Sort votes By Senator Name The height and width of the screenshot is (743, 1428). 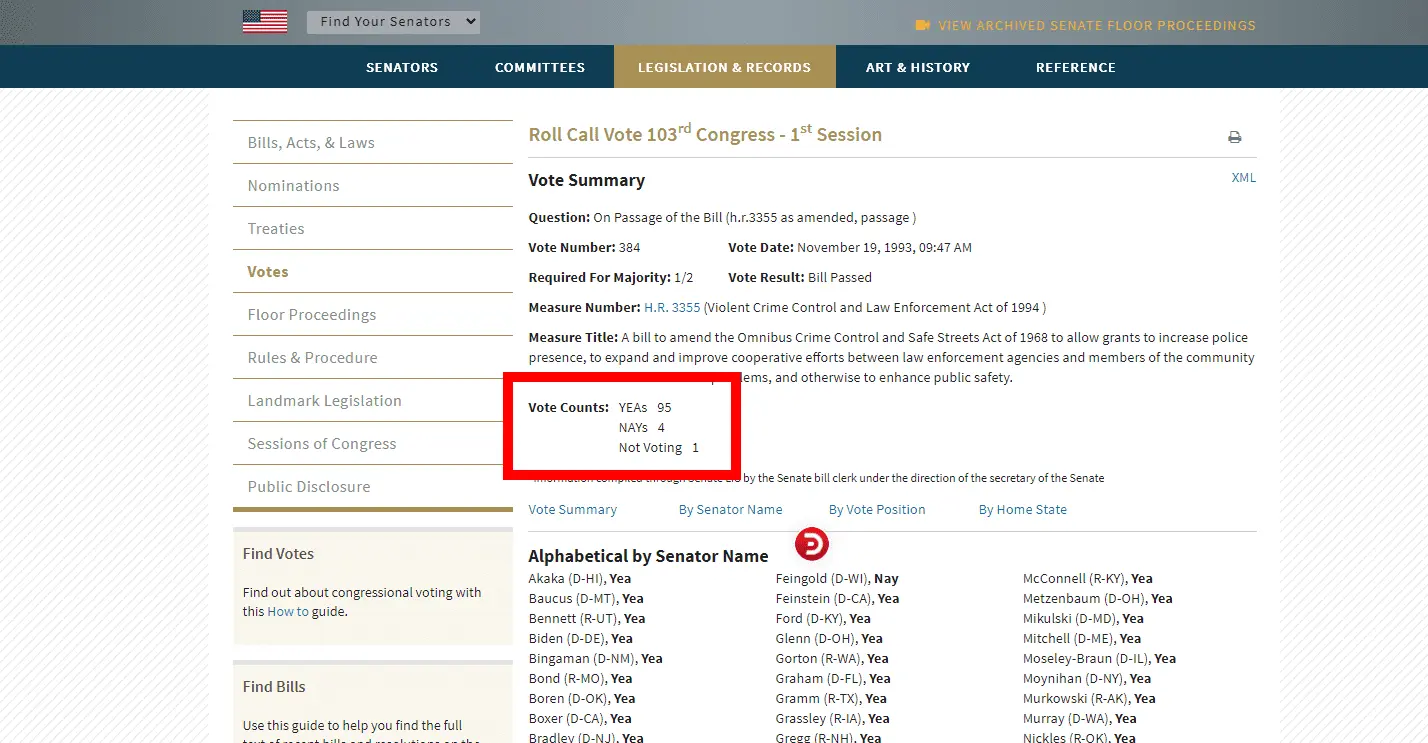click(x=730, y=509)
